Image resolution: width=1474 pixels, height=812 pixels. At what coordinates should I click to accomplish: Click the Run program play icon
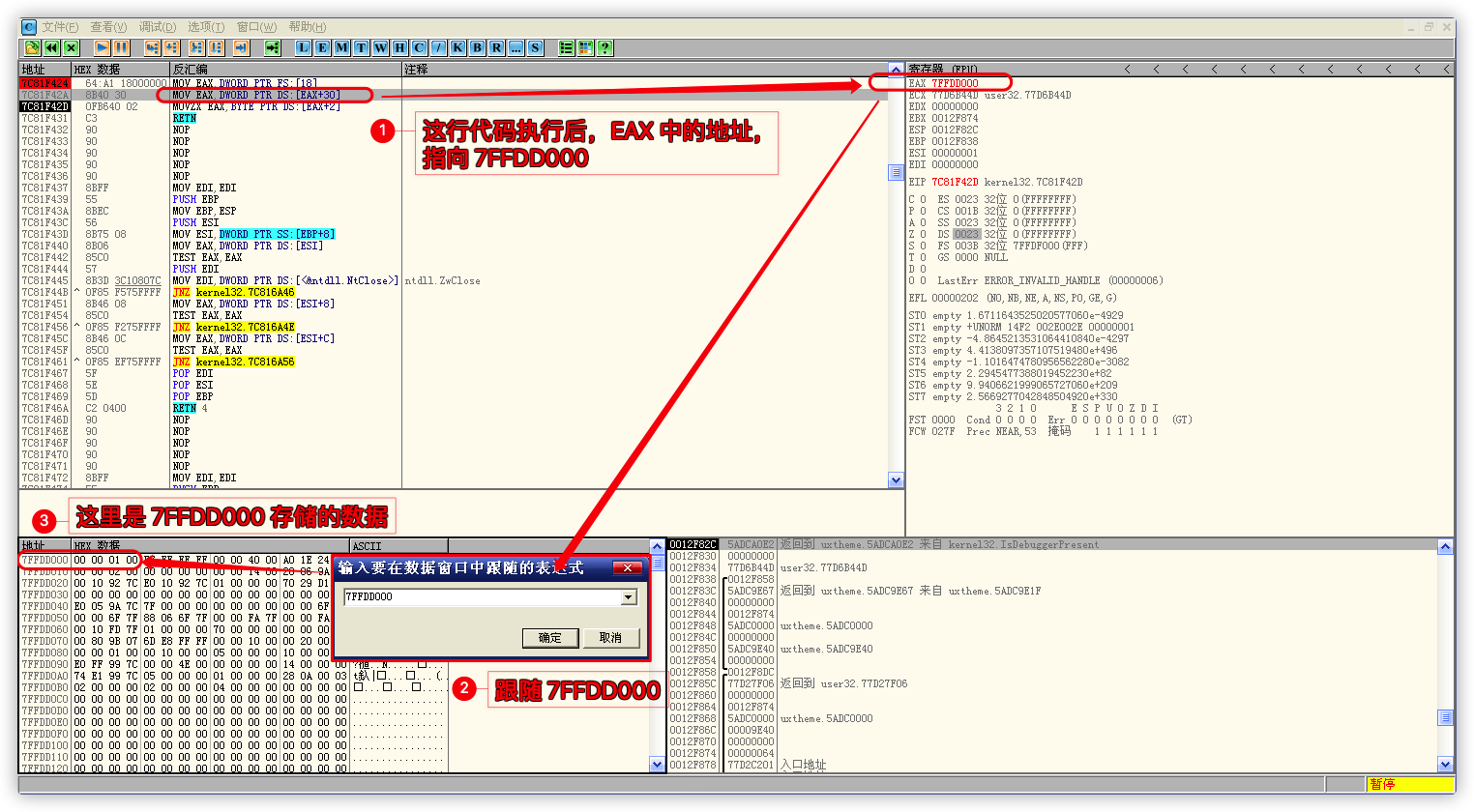(102, 47)
